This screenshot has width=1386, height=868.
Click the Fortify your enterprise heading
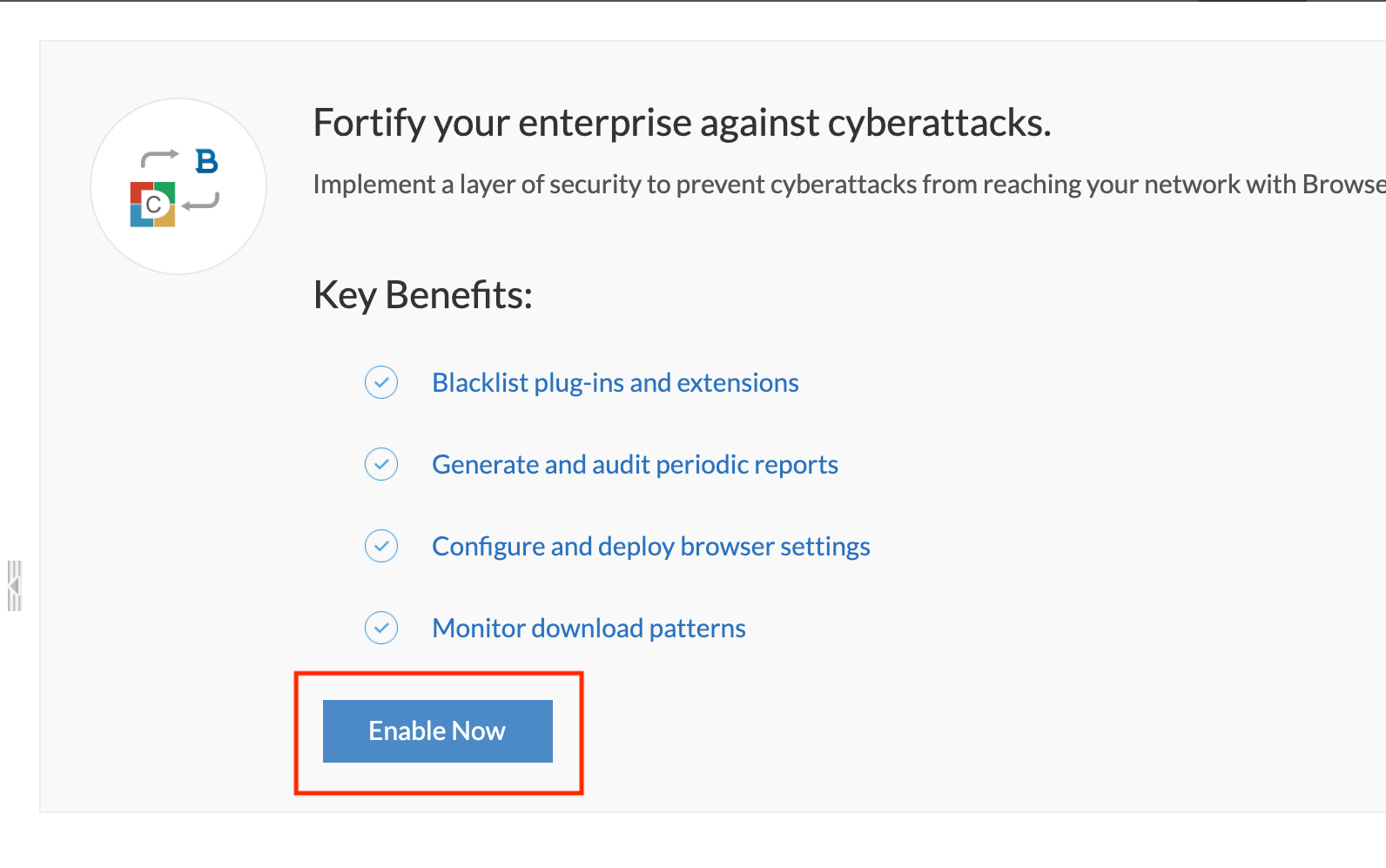pyautogui.click(x=682, y=123)
